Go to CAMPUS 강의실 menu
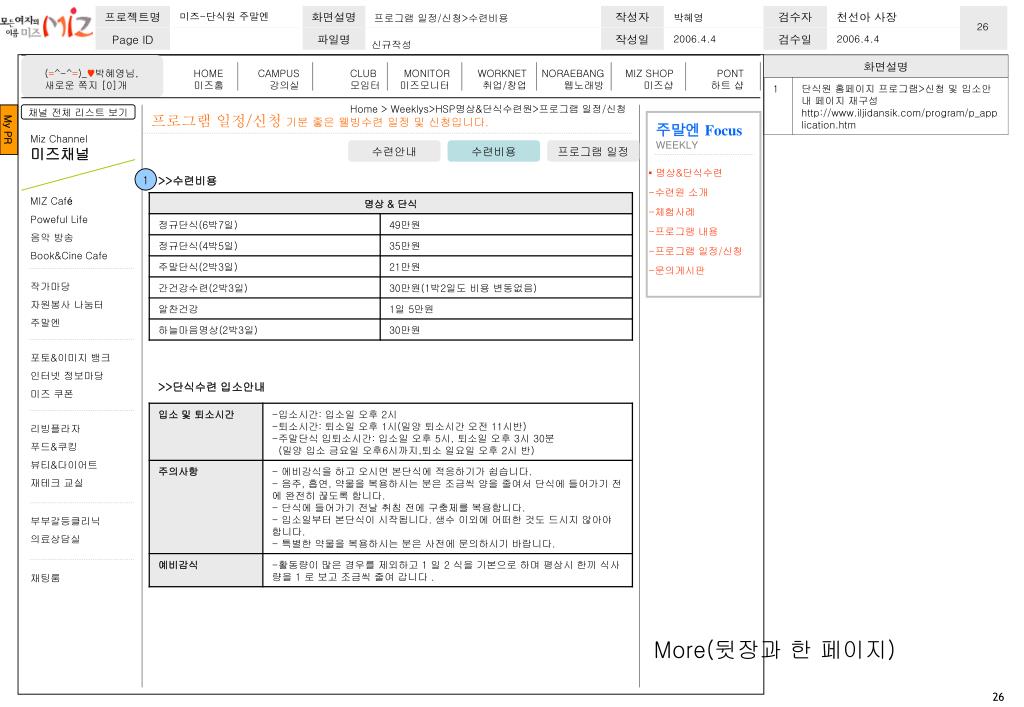Viewport: 1024px width, 707px height. [x=278, y=79]
